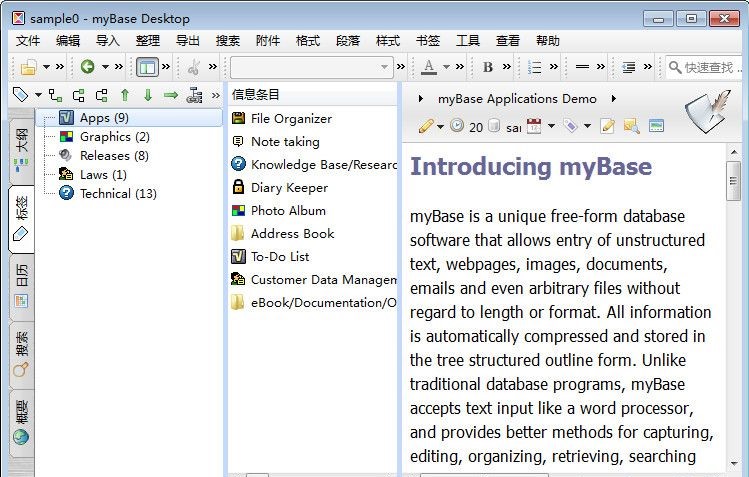The image size is (749, 477).
Task: Open the 帮助 menu
Action: coord(547,41)
